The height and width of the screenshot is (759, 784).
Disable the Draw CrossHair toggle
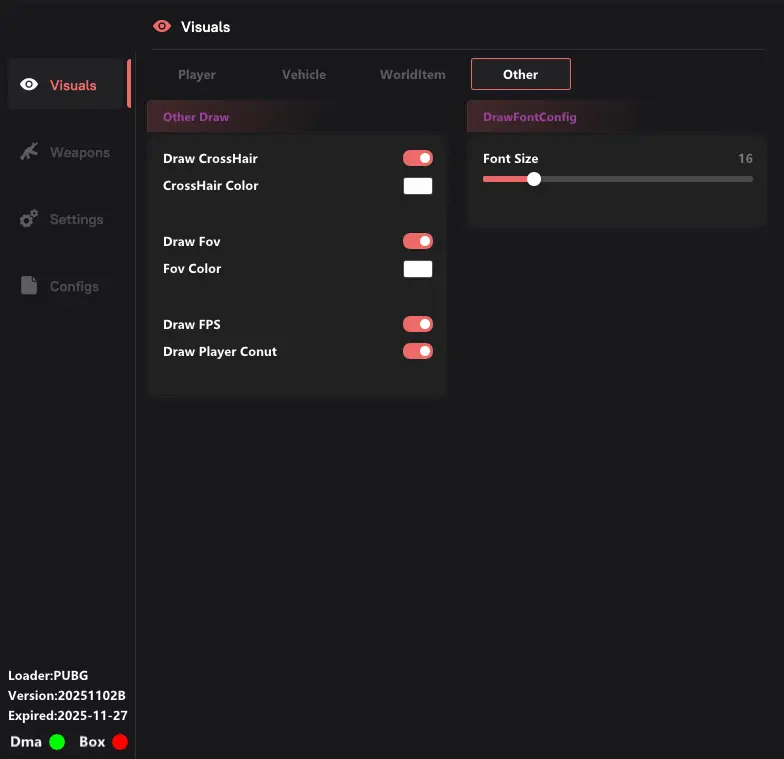[418, 158]
